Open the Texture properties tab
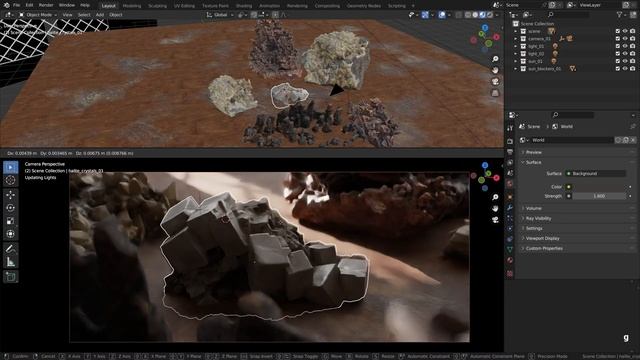Viewport: 640px width, 360px height. click(x=510, y=273)
